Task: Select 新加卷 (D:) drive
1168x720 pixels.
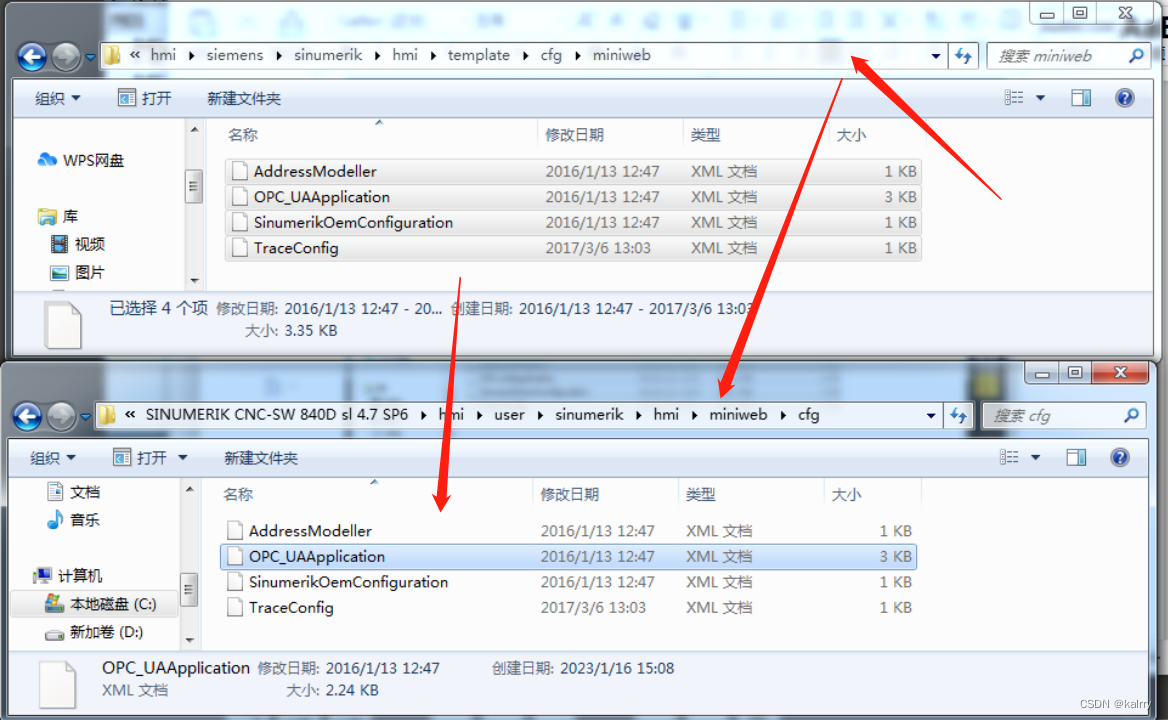Action: click(x=94, y=632)
